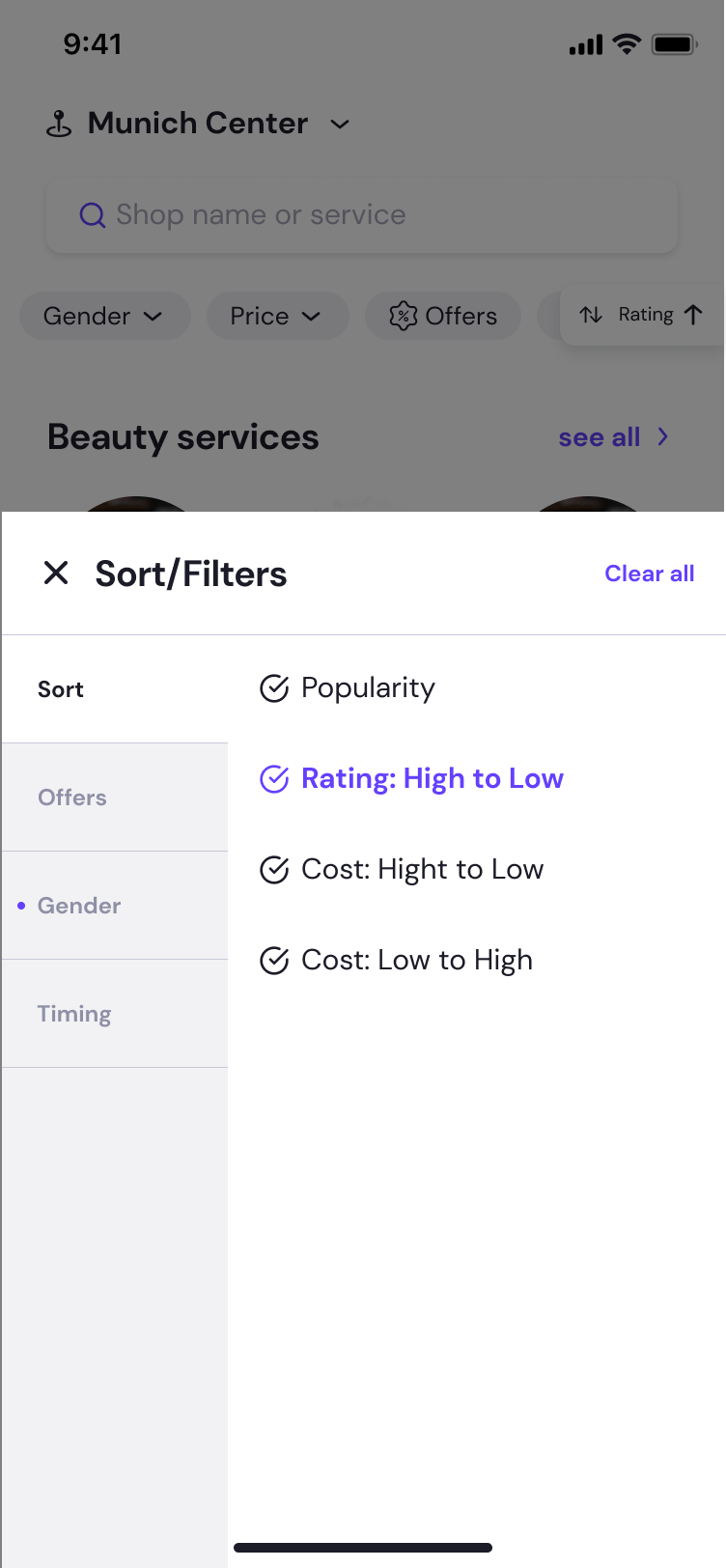Switch to the Timing filter tab
This screenshot has height=1568, width=726.
tap(74, 1014)
